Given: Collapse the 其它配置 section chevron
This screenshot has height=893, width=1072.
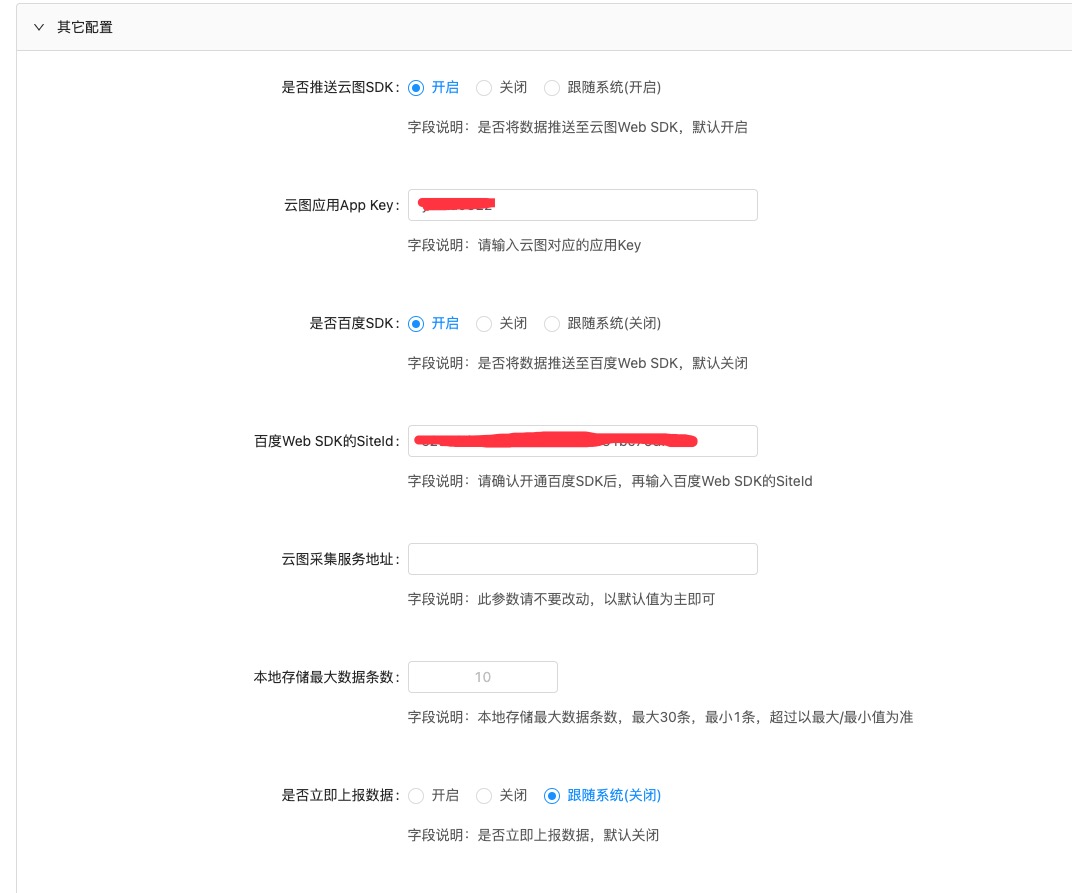Looking at the screenshot, I should (x=39, y=27).
